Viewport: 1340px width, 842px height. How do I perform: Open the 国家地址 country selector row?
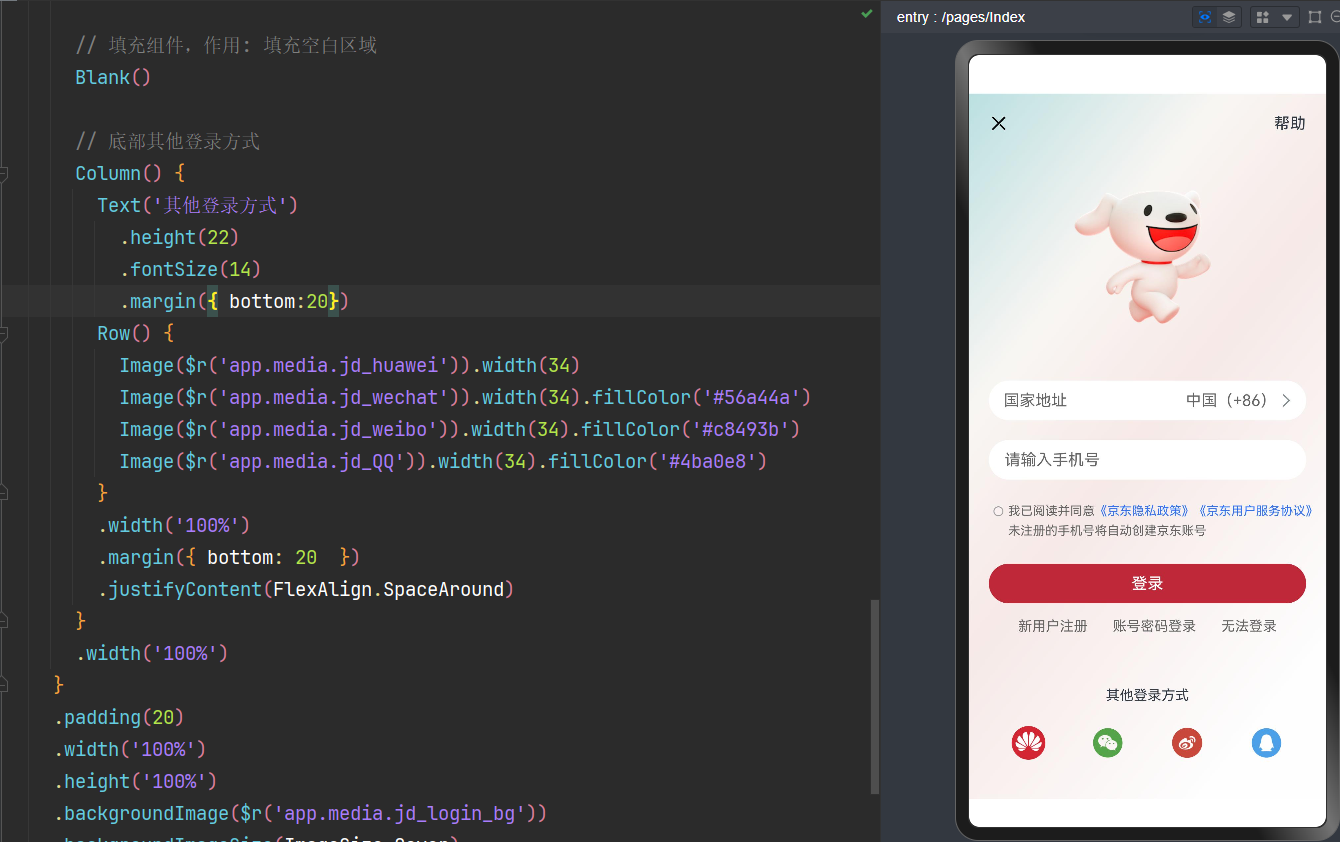click(x=1147, y=400)
